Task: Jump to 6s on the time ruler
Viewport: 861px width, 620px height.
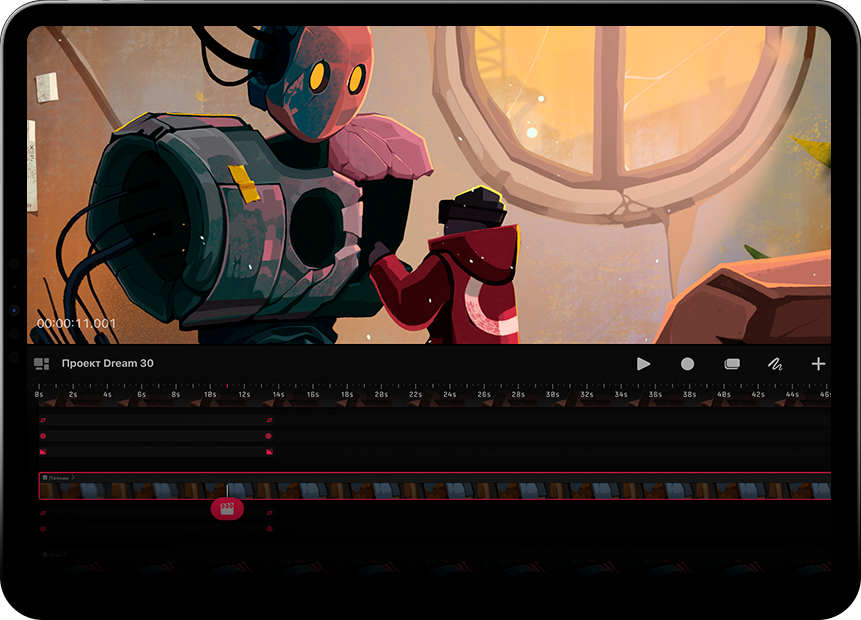Action: coord(142,394)
